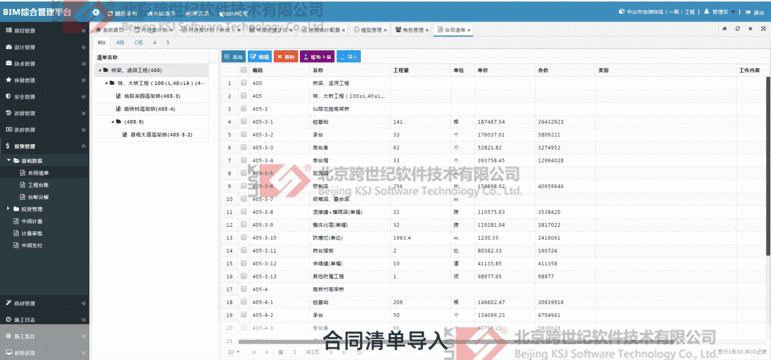The width and height of the screenshot is (771, 360).
Task: Expand the 机材管理 sidebar chevron
Action: click(x=84, y=303)
